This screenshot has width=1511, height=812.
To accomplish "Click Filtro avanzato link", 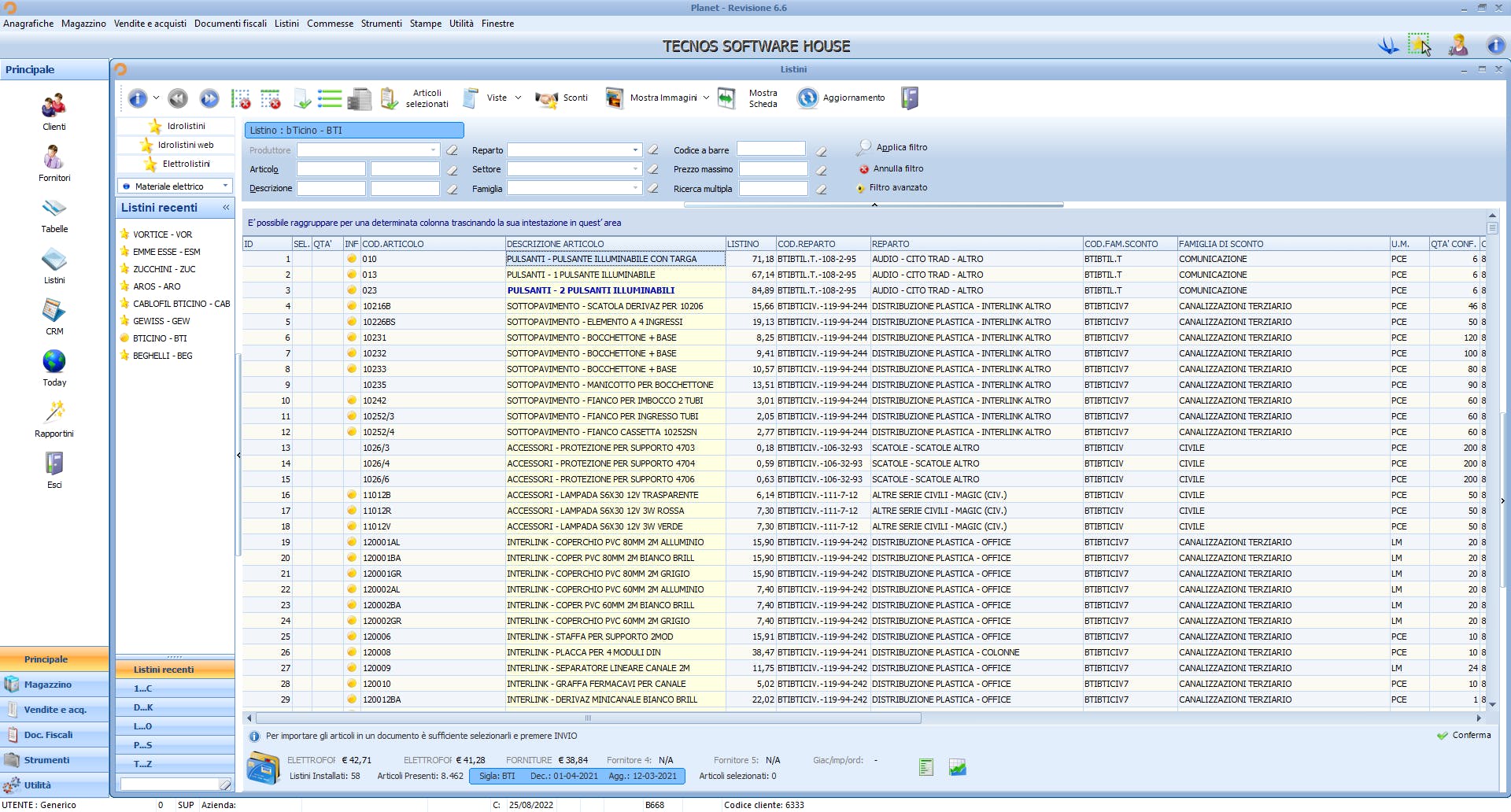I will coord(892,187).
